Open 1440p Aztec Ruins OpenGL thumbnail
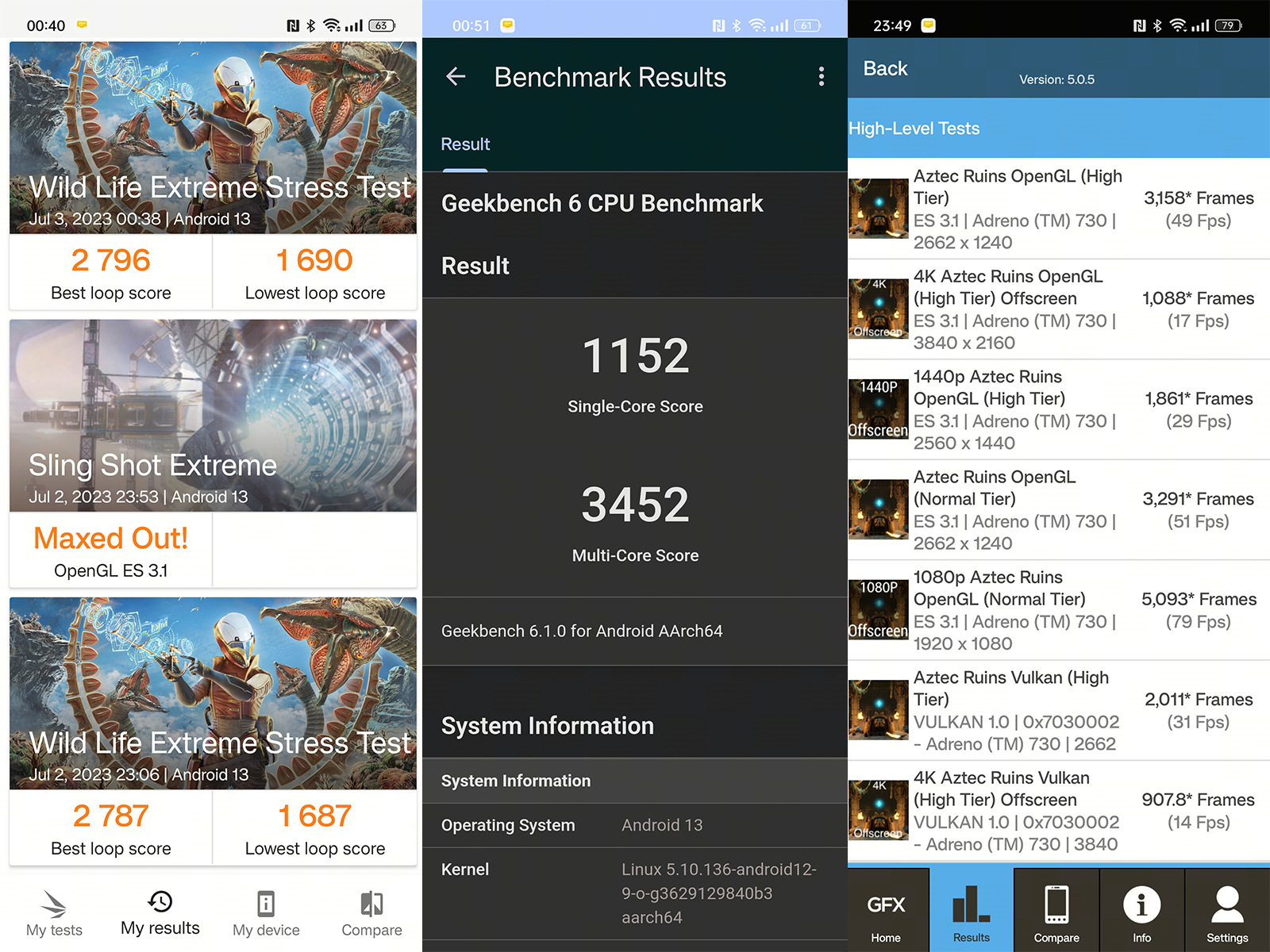The image size is (1270, 952). [879, 409]
